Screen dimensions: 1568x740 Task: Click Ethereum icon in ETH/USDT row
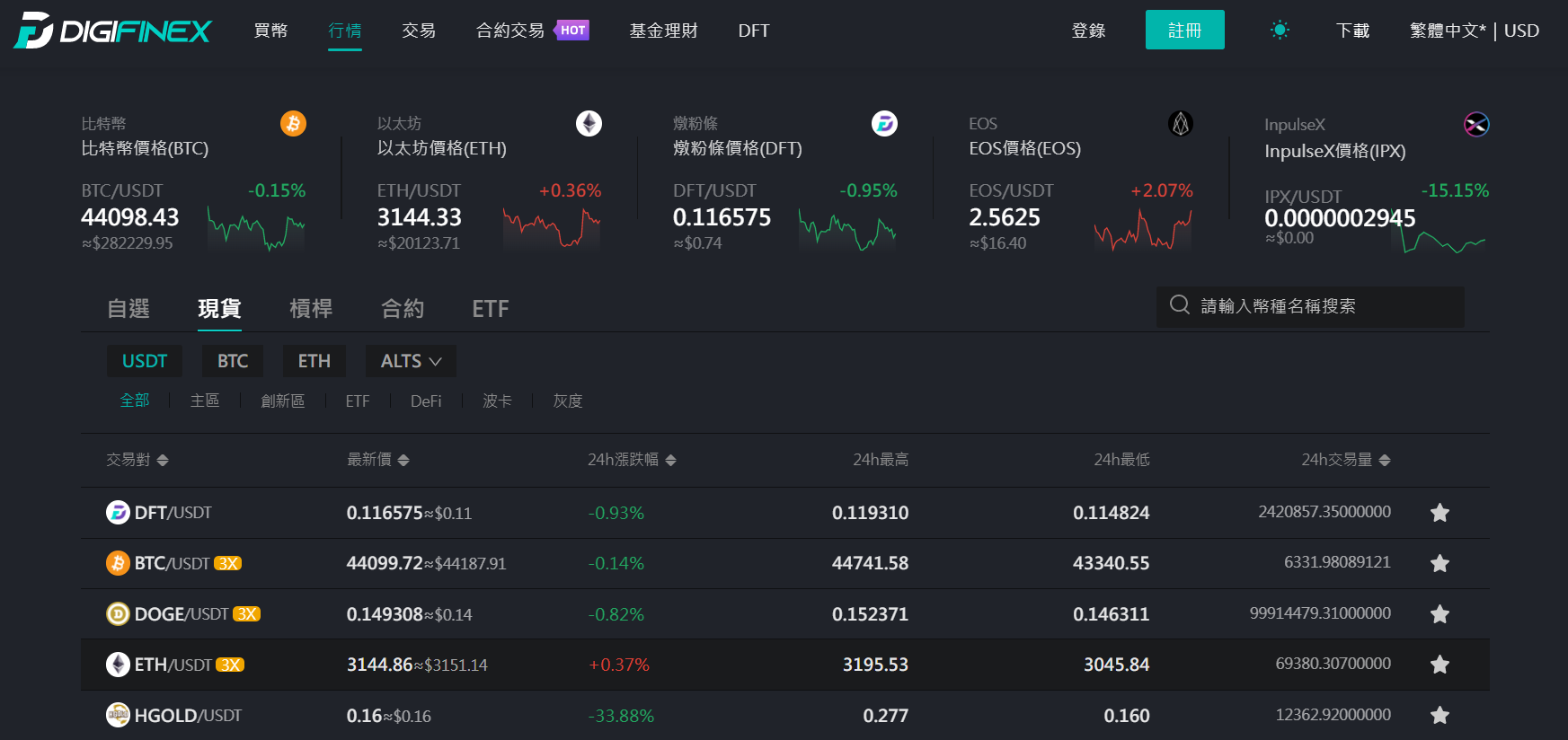click(118, 665)
